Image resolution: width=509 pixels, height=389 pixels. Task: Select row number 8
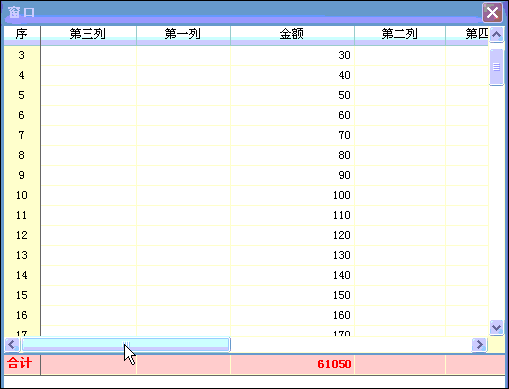coord(22,155)
